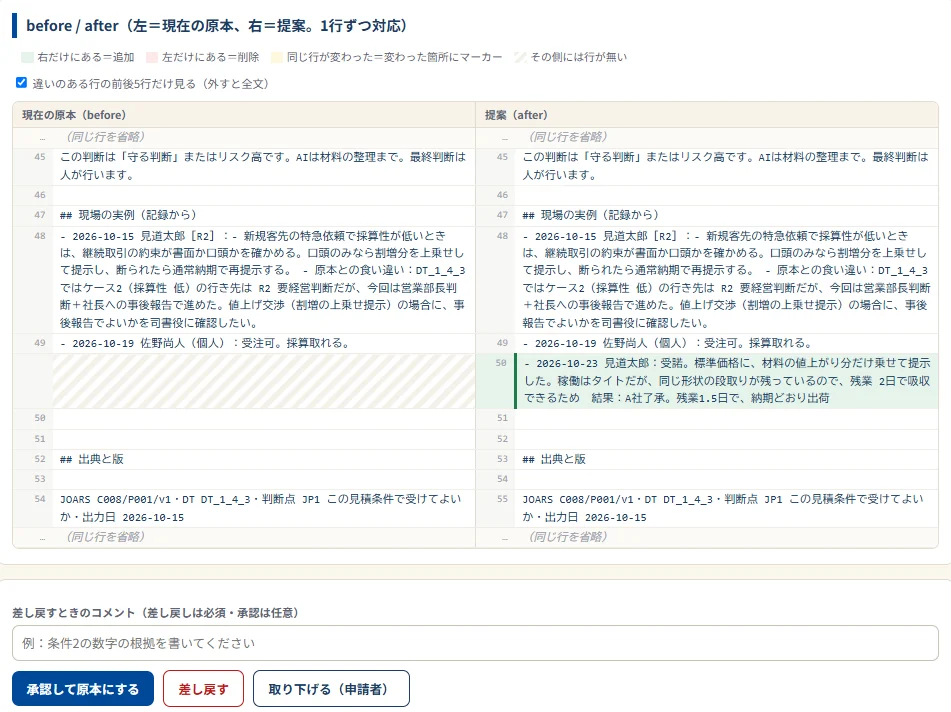Click added green line 2026-10-23 見道太郎
The width and height of the screenshot is (951, 712).
point(727,380)
